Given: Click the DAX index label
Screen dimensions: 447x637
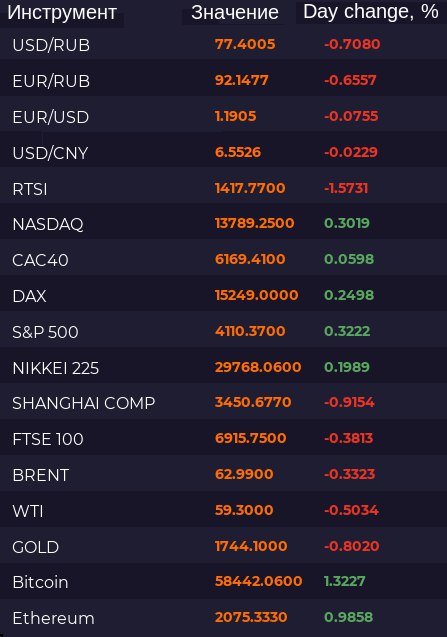Looking at the screenshot, I should click(x=29, y=296).
